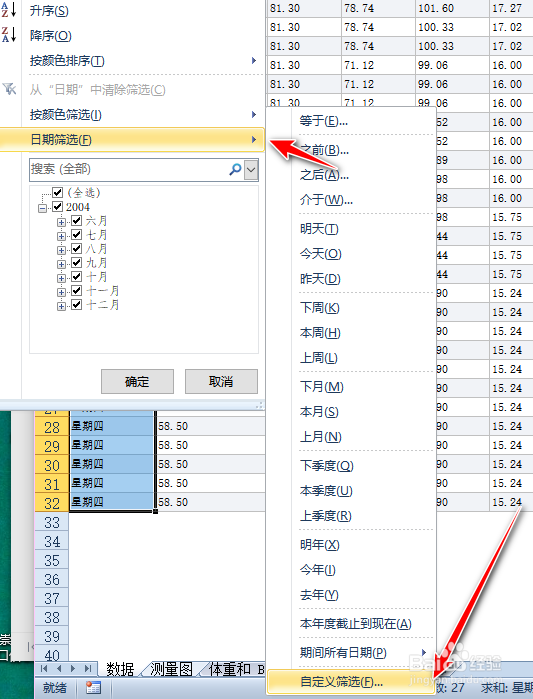This screenshot has height=699, width=533.
Task: Select row header 28
Action: pyautogui.click(x=52, y=427)
